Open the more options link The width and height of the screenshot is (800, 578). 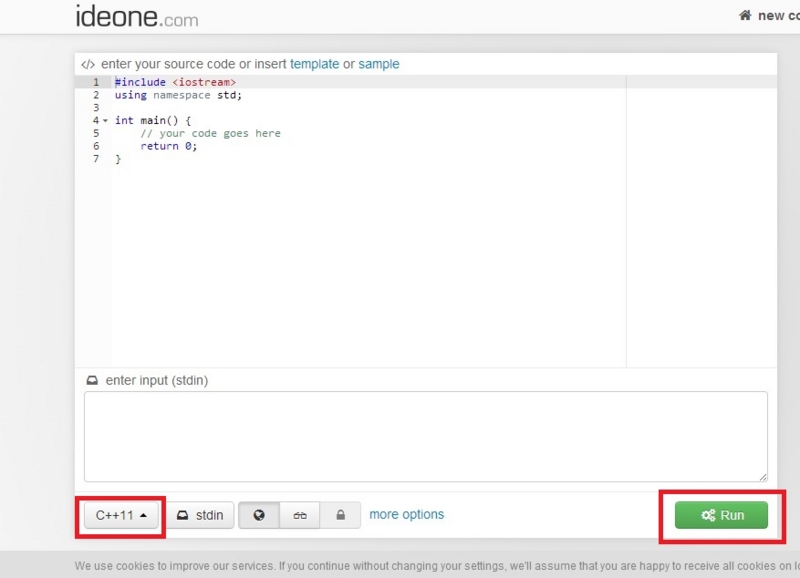[407, 514]
